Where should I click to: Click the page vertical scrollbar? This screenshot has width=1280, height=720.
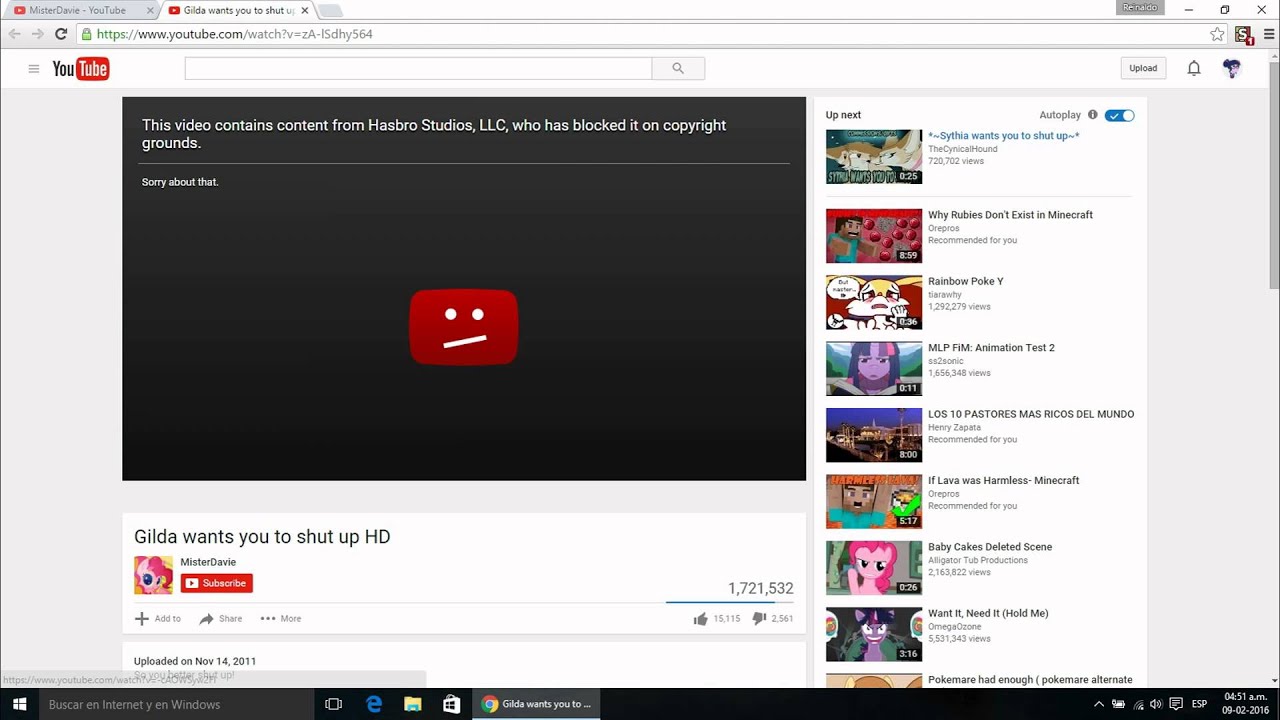click(1274, 370)
